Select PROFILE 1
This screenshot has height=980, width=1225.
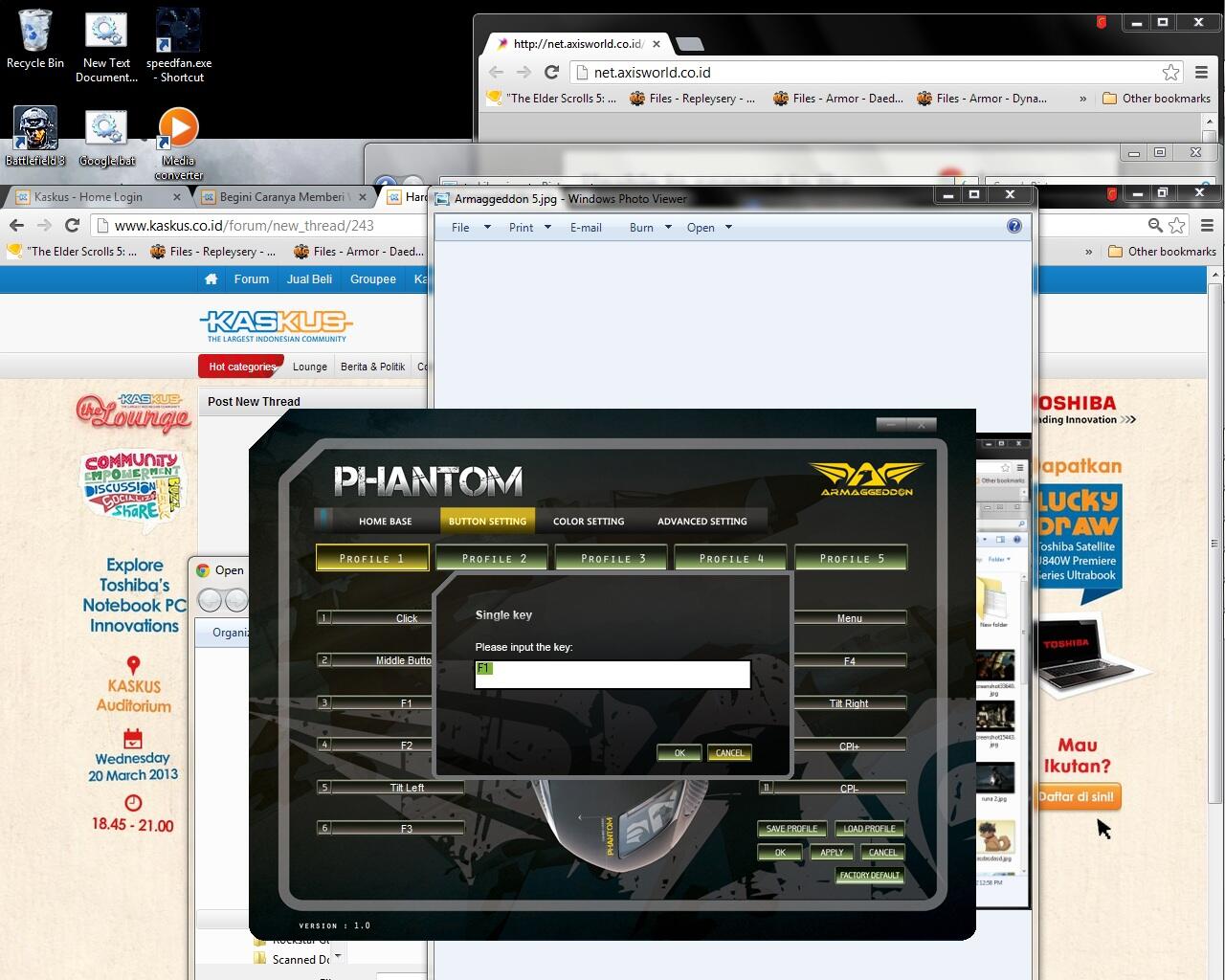click(x=372, y=558)
